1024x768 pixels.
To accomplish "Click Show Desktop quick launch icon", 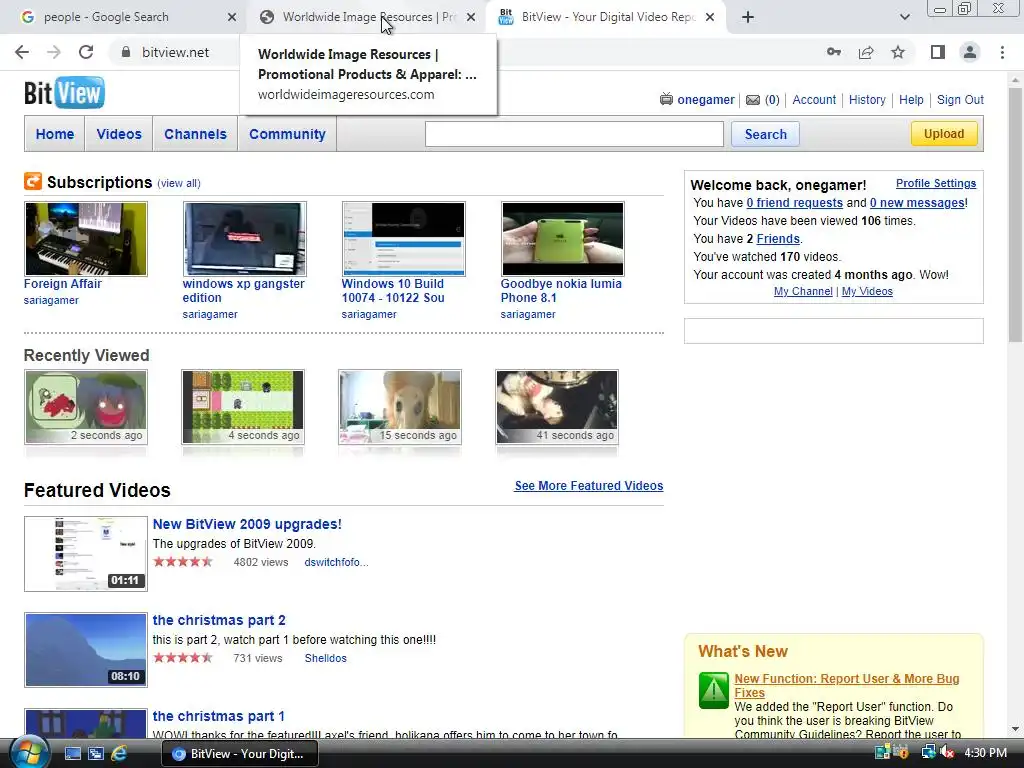I will 72,754.
